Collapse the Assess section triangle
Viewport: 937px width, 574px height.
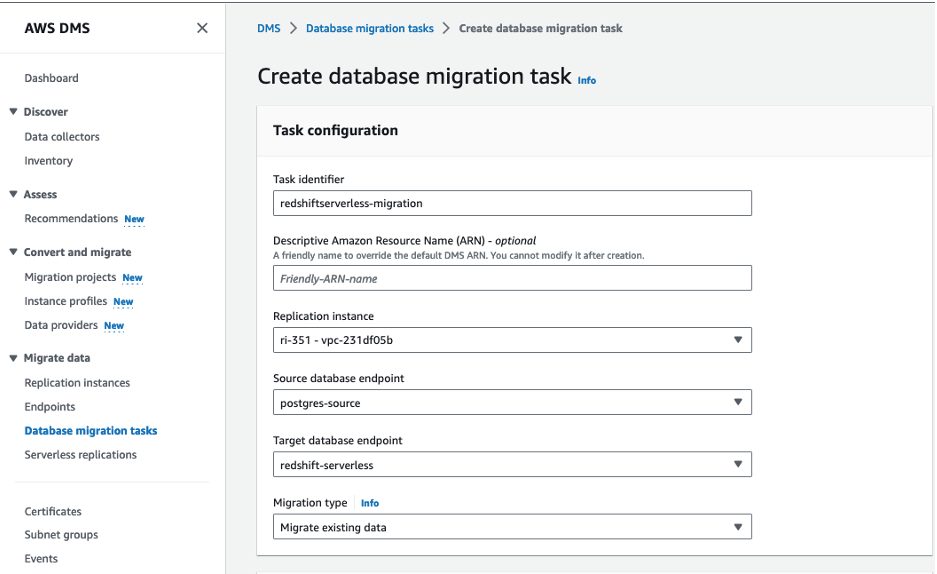click(x=13, y=194)
